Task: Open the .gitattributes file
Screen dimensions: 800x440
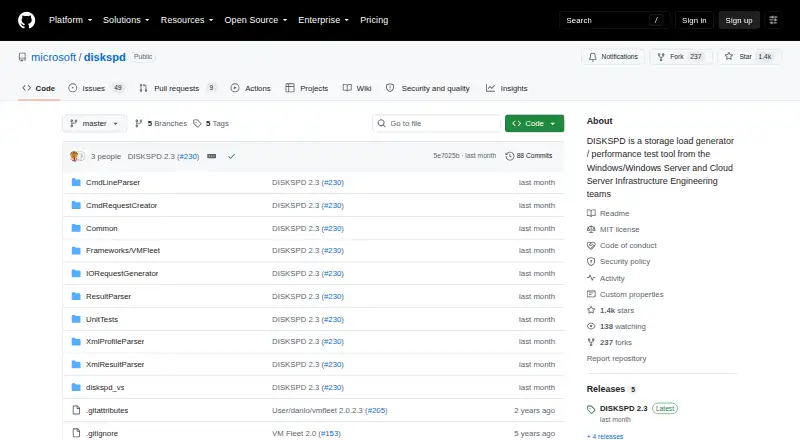Action: point(107,410)
